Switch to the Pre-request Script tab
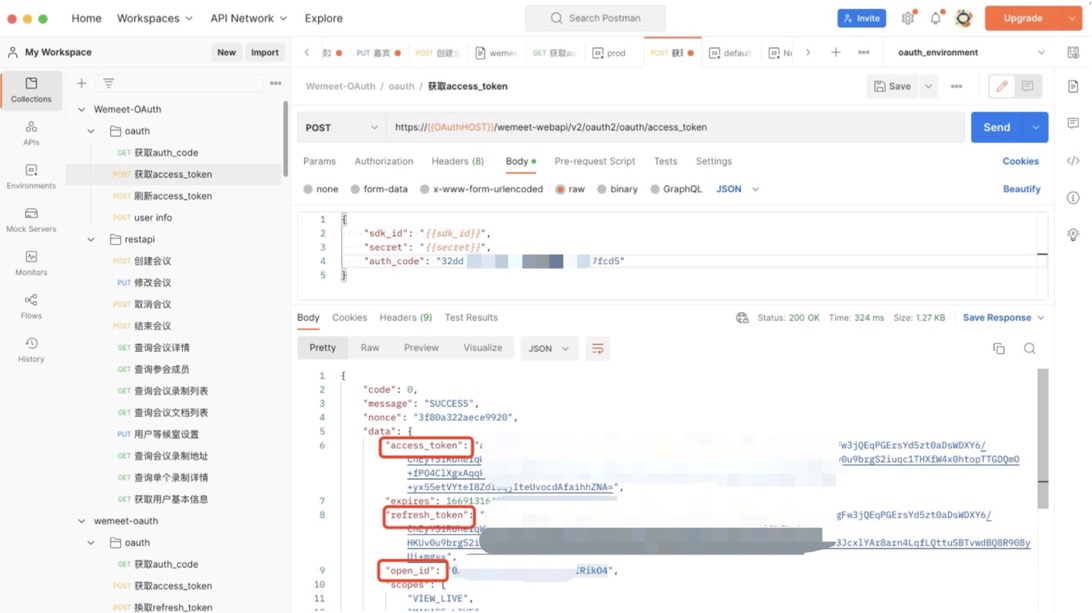Image resolution: width=1092 pixels, height=613 pixels. click(595, 161)
